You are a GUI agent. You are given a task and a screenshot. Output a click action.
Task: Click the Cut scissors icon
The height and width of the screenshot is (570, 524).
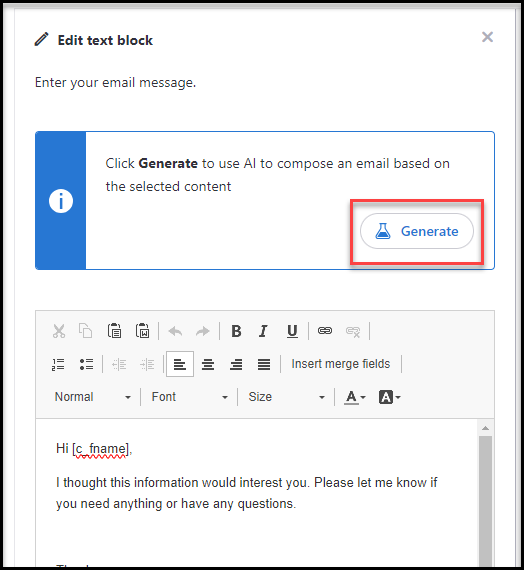[59, 331]
